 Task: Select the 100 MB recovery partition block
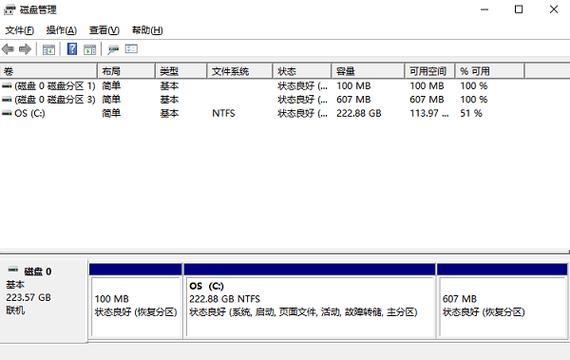pyautogui.click(x=136, y=301)
